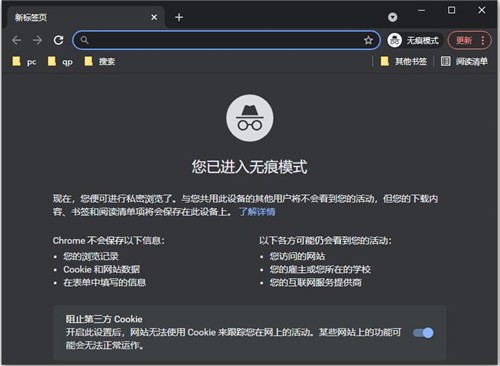This screenshot has width=500, height=366.
Task: Click the search magnifier icon in the address bar
Action: 84,40
